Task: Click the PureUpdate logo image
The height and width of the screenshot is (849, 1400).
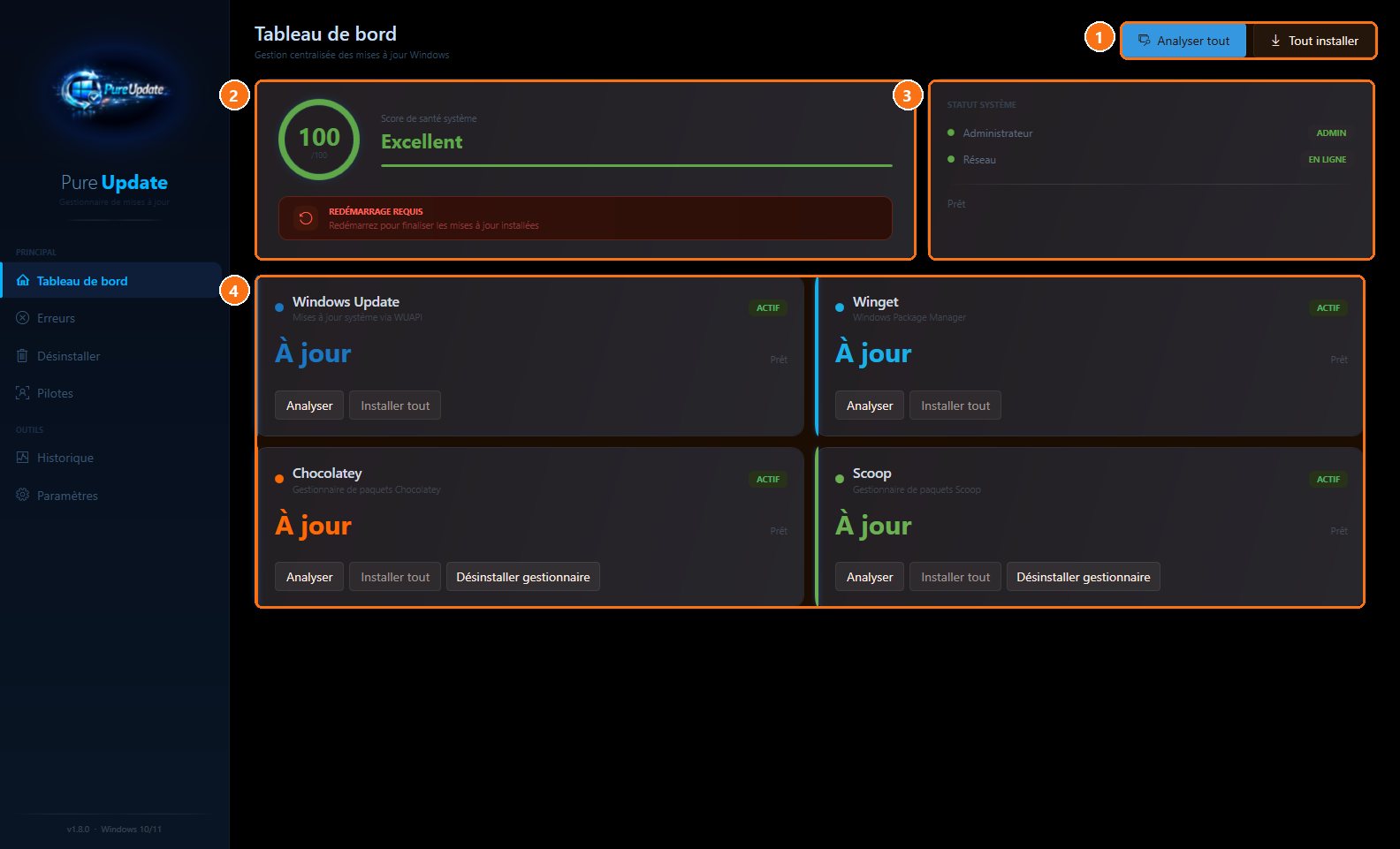Action: coord(114,89)
